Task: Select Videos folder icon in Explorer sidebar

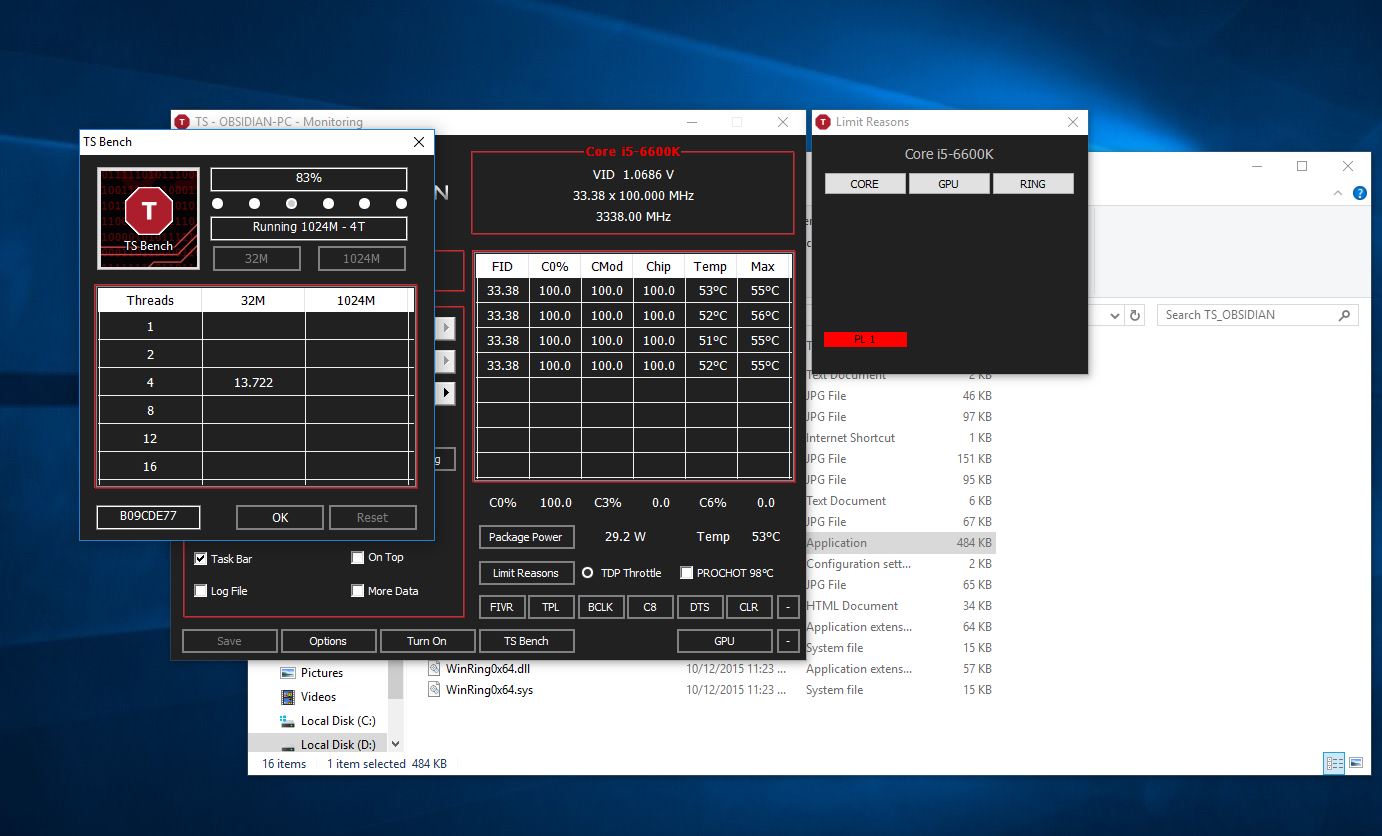Action: click(288, 697)
